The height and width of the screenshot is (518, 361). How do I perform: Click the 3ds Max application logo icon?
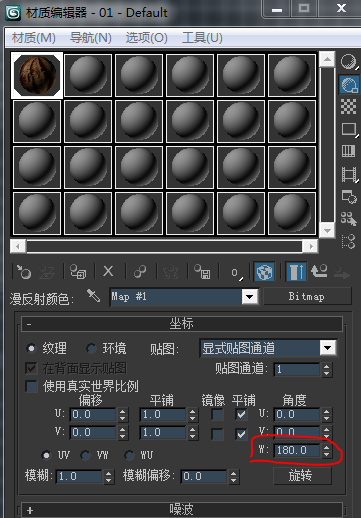pos(13,13)
